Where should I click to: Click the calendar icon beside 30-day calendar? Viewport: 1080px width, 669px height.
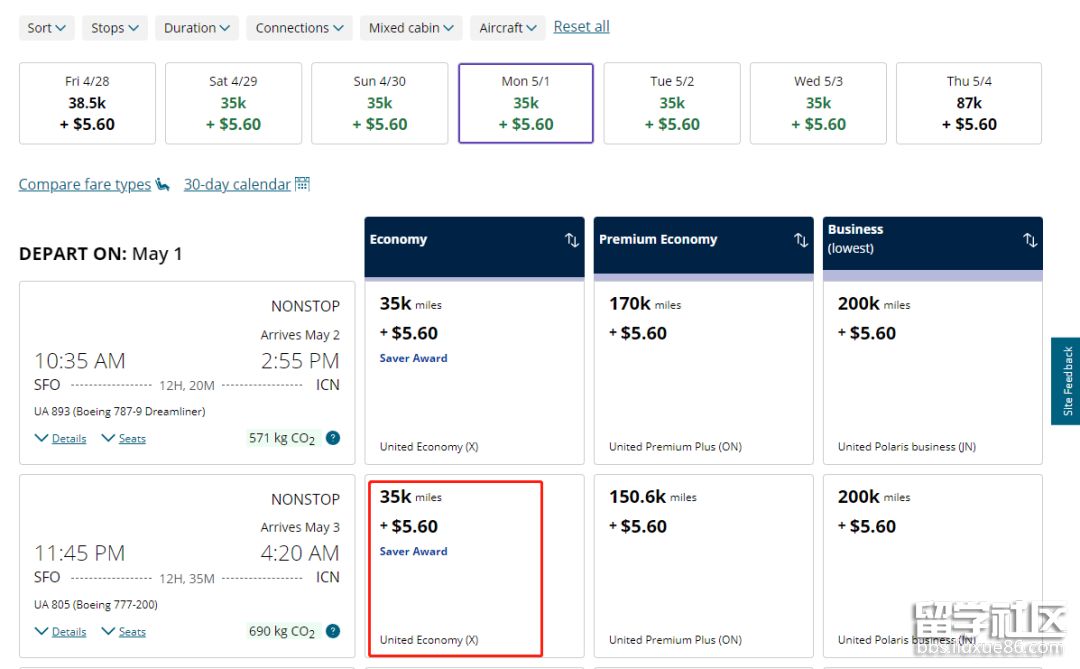(302, 184)
